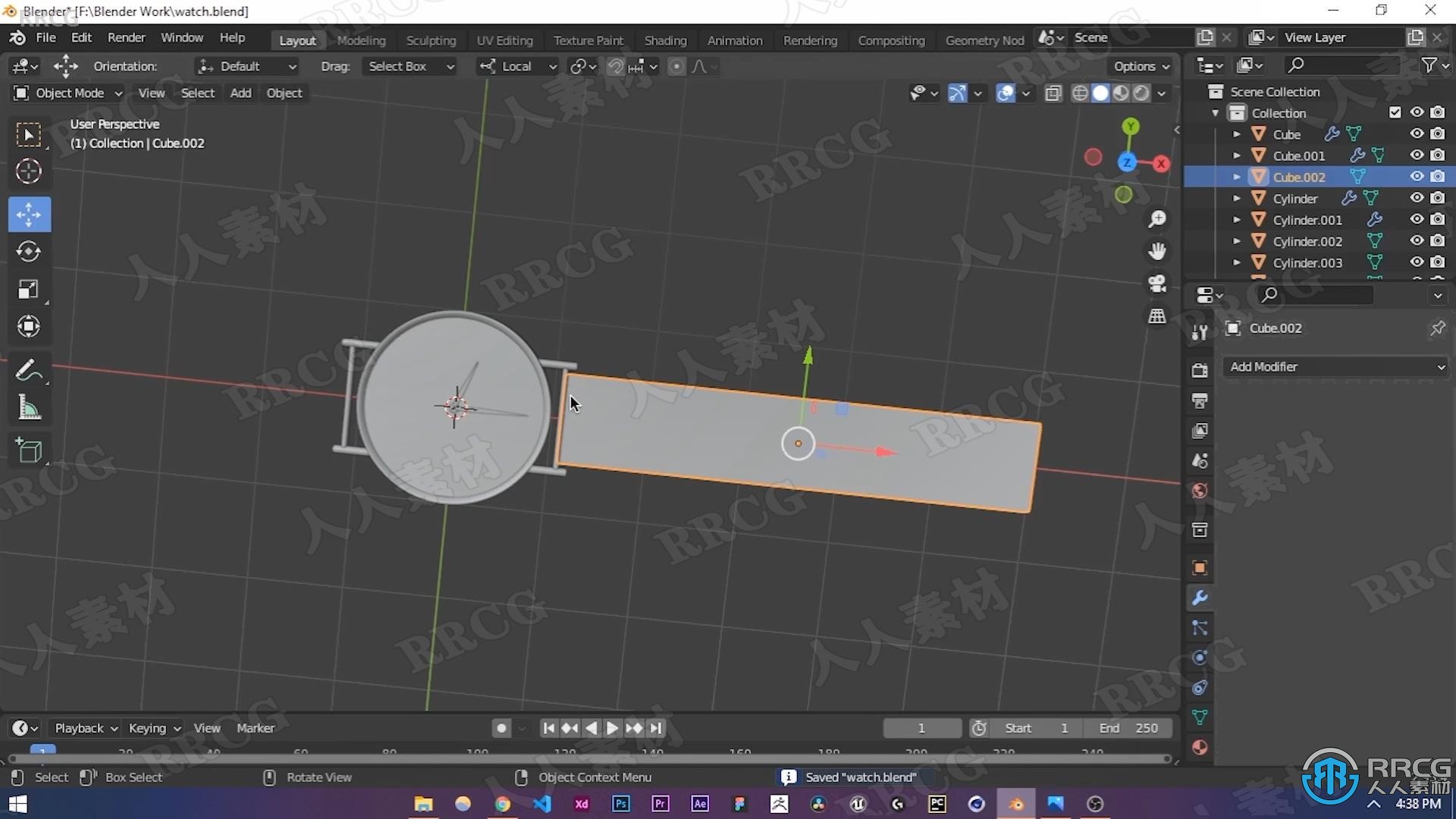Hide Cylinder.003 using eye icon

1417,262
